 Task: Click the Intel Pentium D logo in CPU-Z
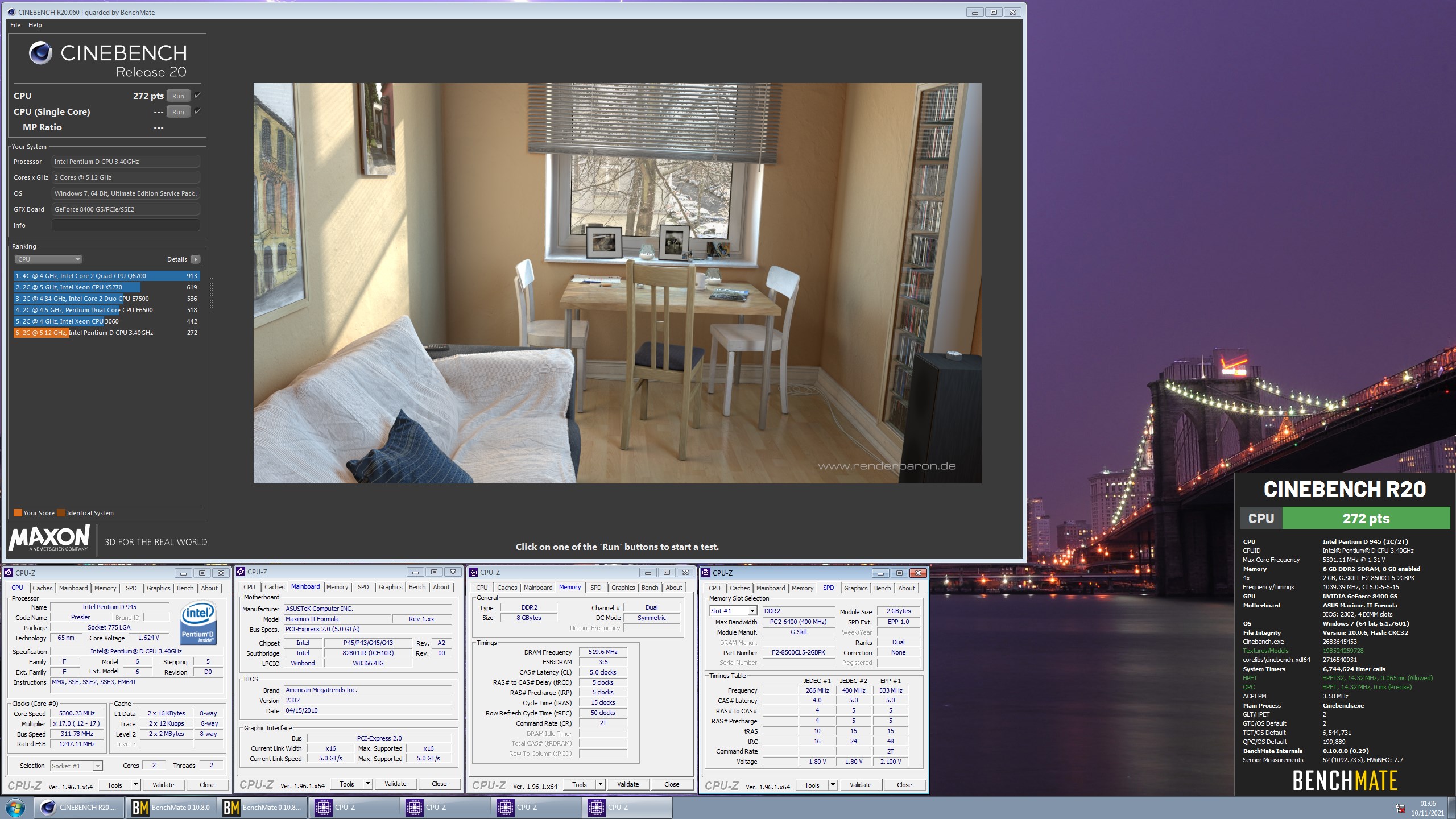tap(198, 623)
